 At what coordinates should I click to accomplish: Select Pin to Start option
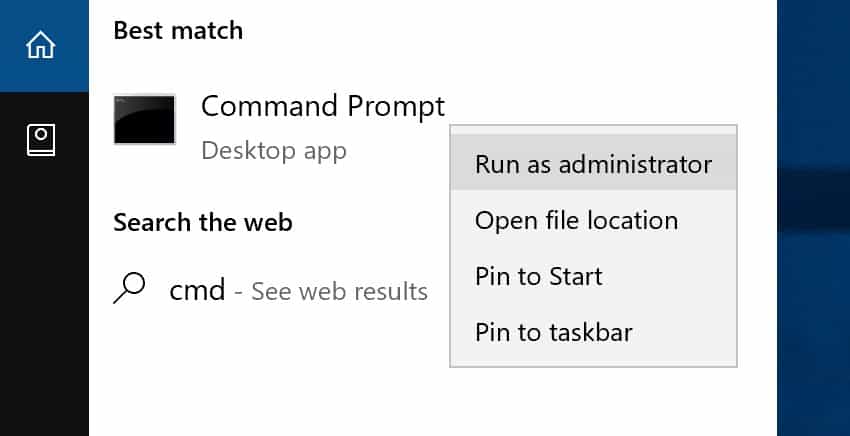click(x=593, y=277)
